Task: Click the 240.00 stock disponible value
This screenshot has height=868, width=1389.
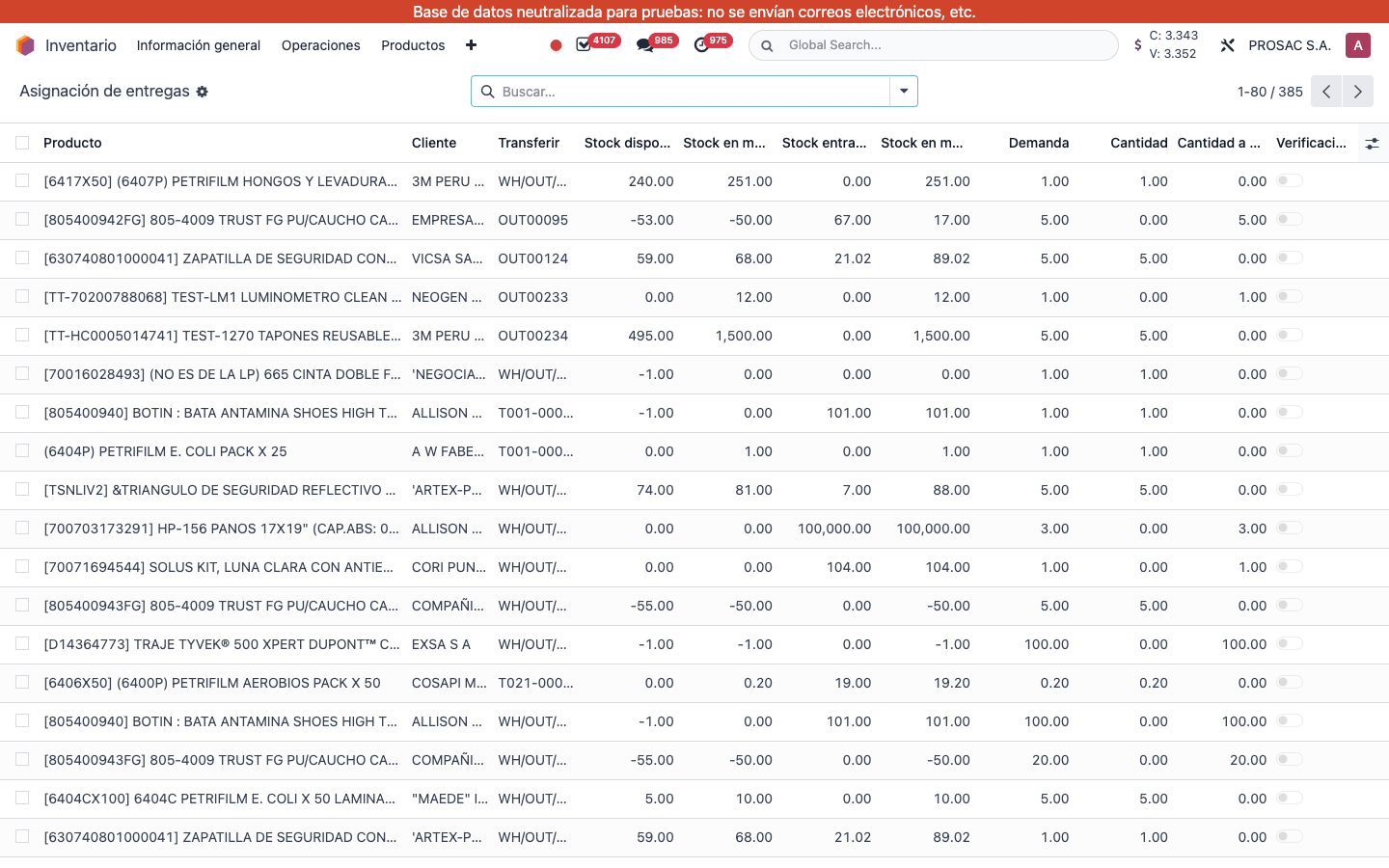Action: click(651, 181)
